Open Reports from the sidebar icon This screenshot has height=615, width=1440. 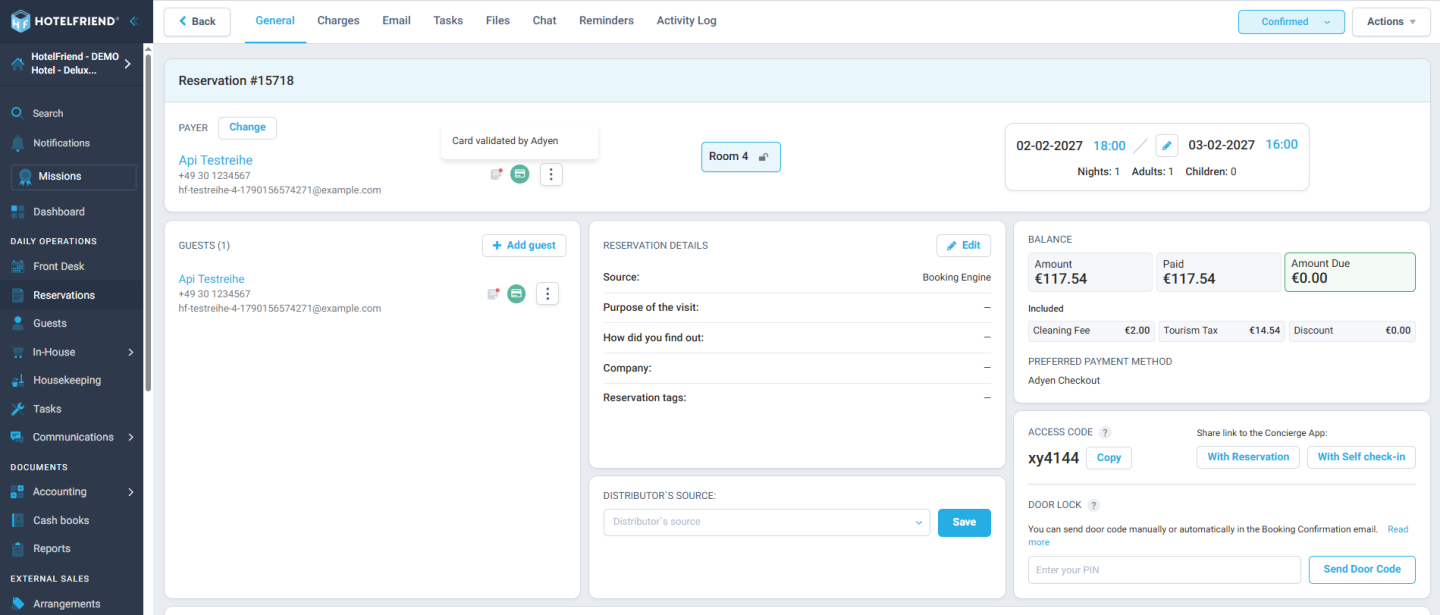pyautogui.click(x=17, y=548)
